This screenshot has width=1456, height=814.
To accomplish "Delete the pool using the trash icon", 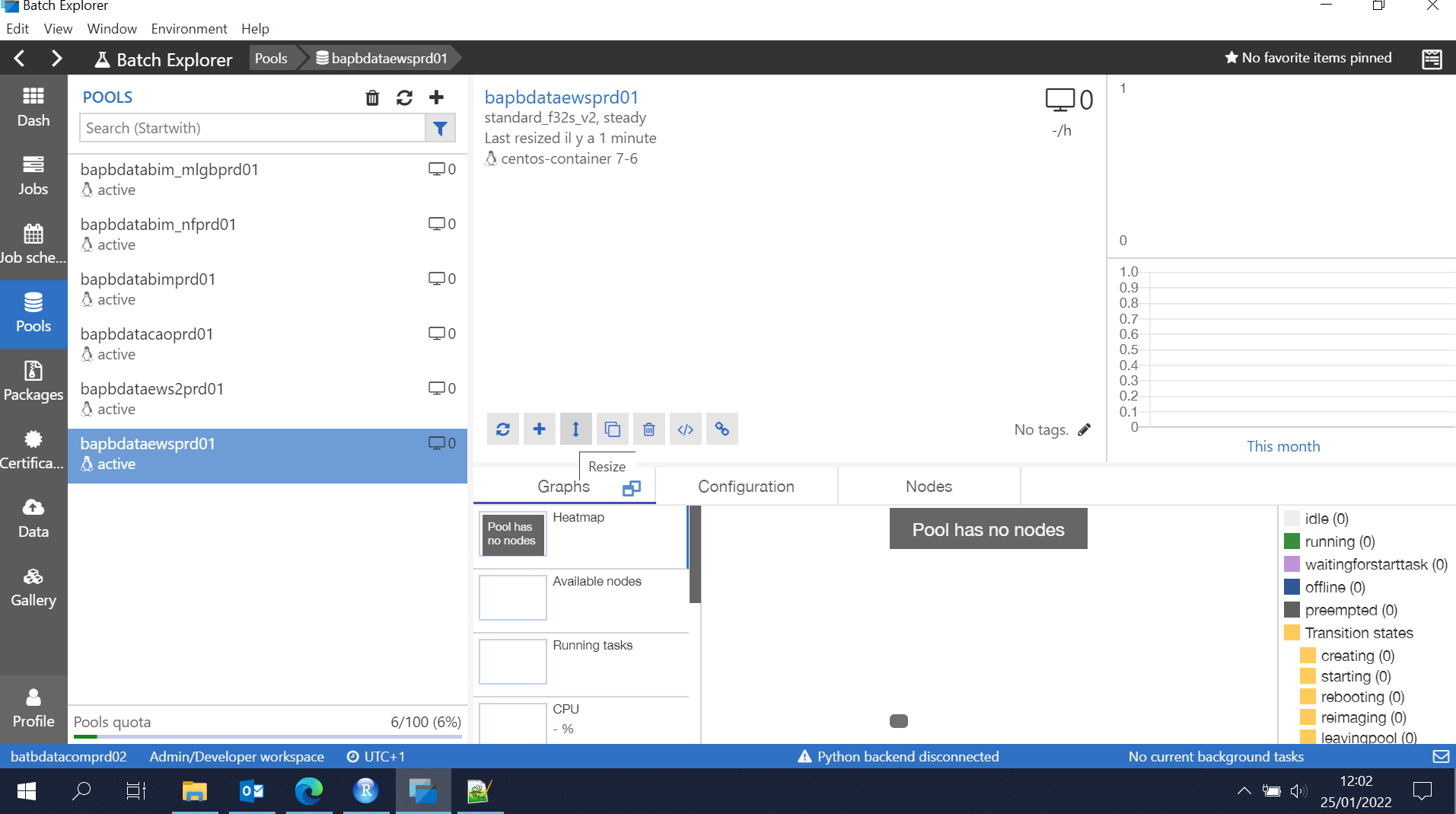I will (648, 429).
